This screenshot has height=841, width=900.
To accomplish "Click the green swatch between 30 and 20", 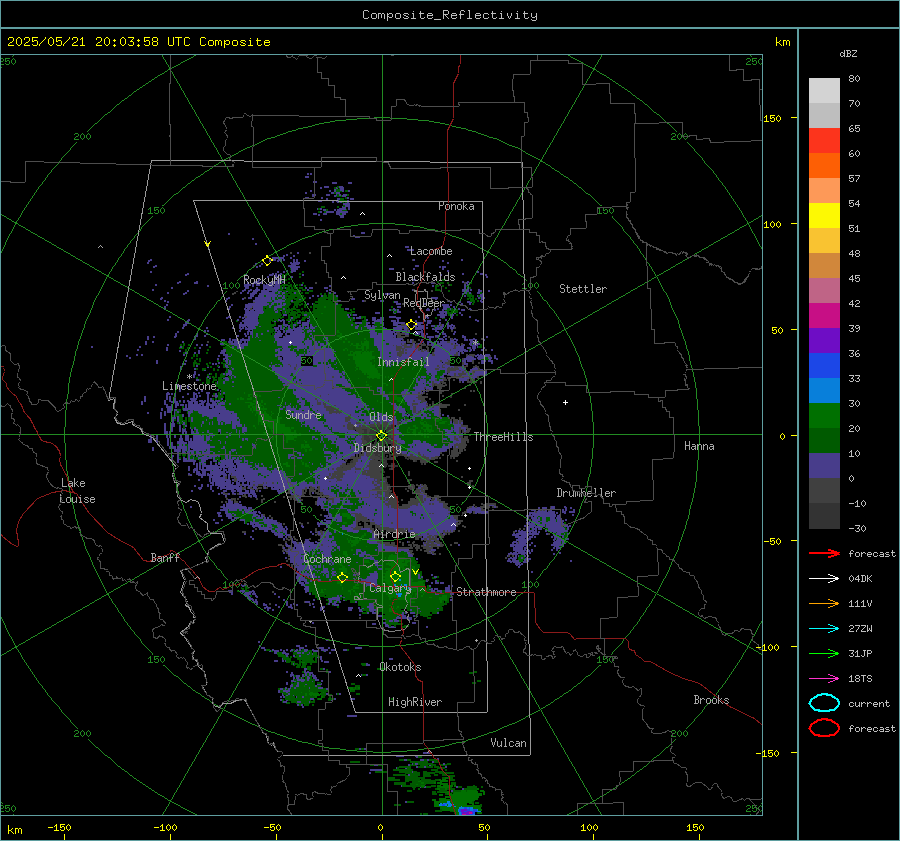I will [x=824, y=416].
